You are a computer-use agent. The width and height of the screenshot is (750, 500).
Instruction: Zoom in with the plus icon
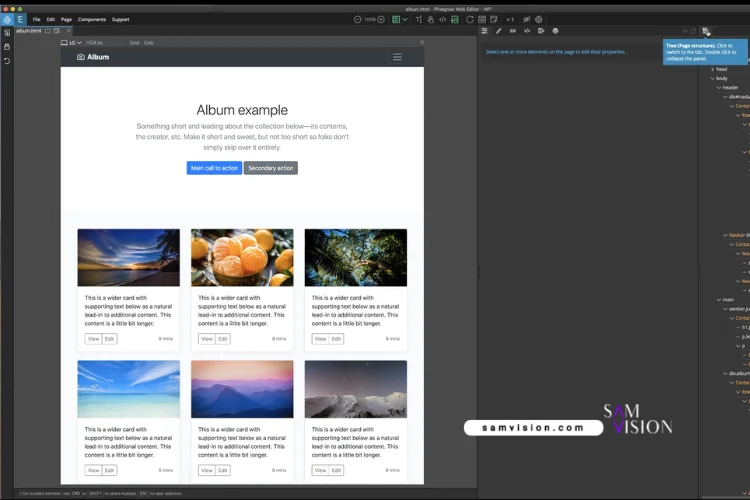[x=381, y=20]
